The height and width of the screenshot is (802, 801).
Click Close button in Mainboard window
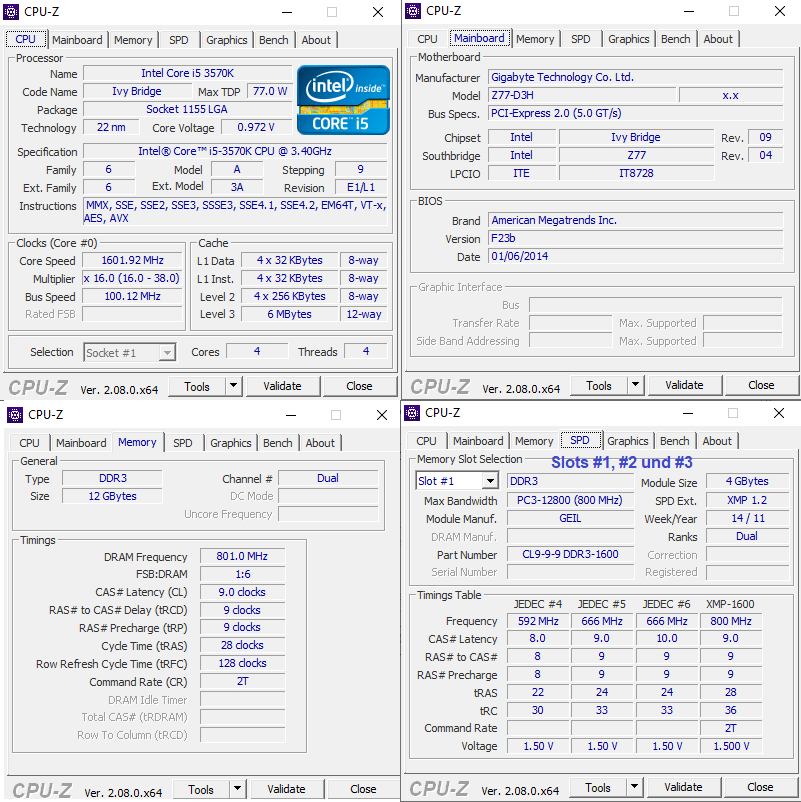761,385
